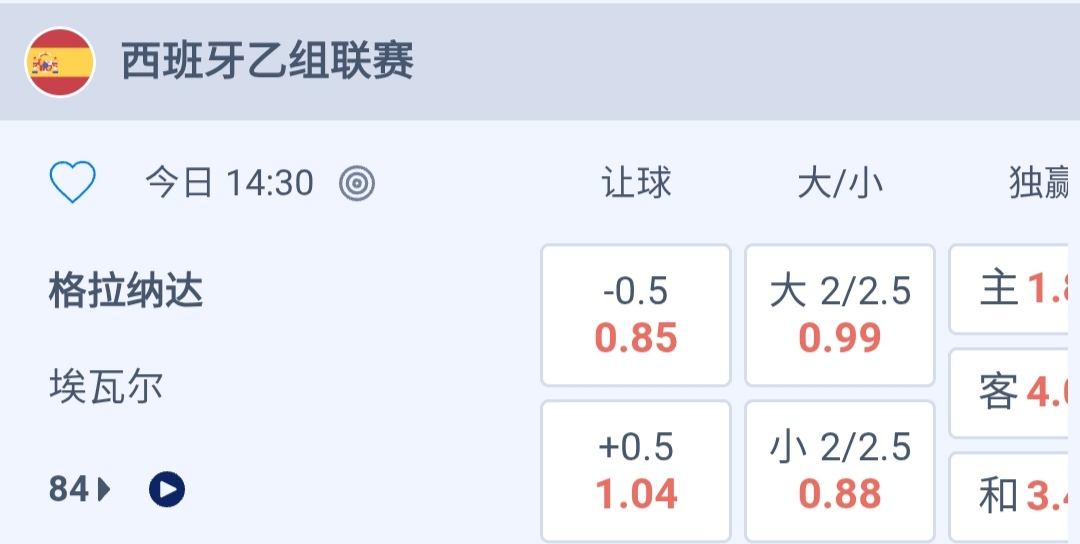Pick home win 主 moneyline odds
The width and height of the screenshot is (1080, 544).
pos(1014,290)
